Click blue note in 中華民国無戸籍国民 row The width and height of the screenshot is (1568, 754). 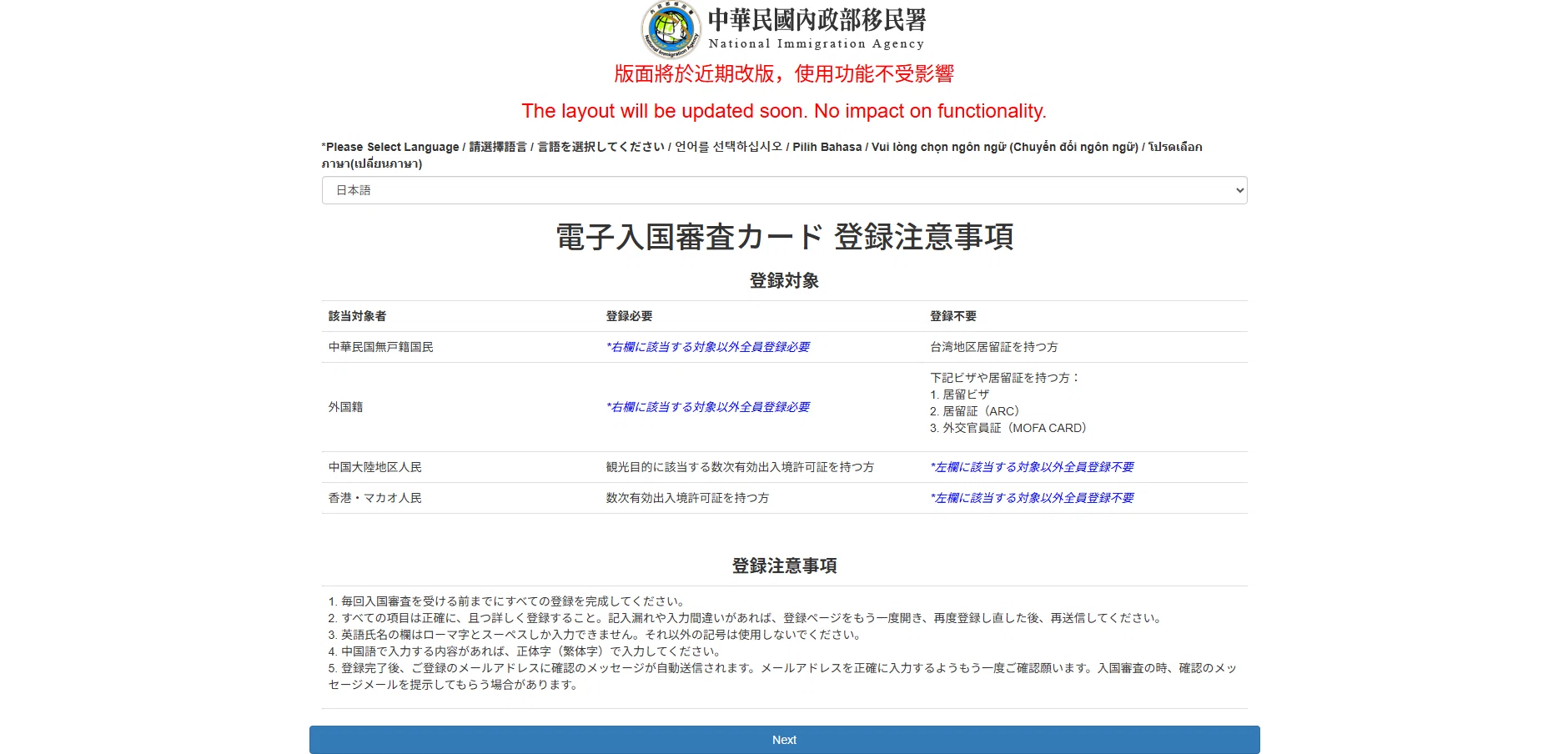[x=708, y=347]
